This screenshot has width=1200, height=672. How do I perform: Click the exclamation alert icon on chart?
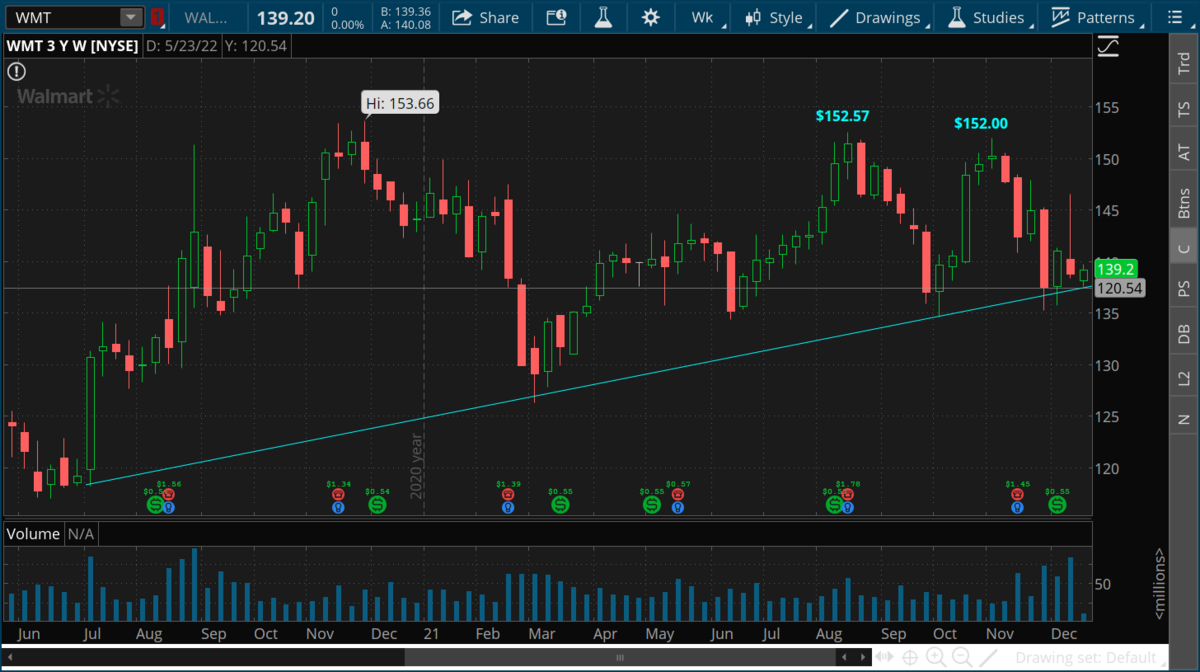pos(17,71)
